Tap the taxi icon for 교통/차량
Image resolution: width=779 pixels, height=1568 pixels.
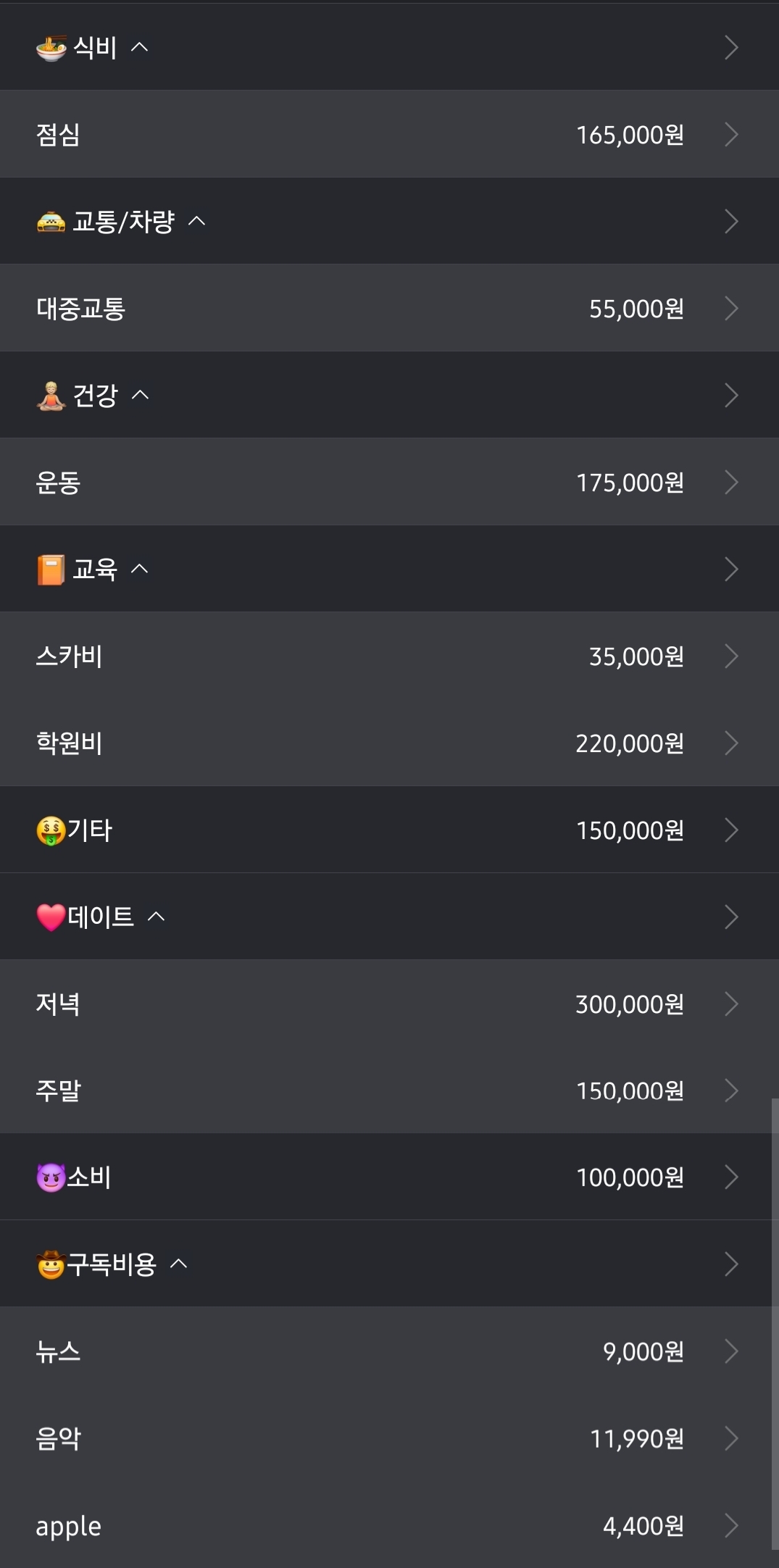51,222
